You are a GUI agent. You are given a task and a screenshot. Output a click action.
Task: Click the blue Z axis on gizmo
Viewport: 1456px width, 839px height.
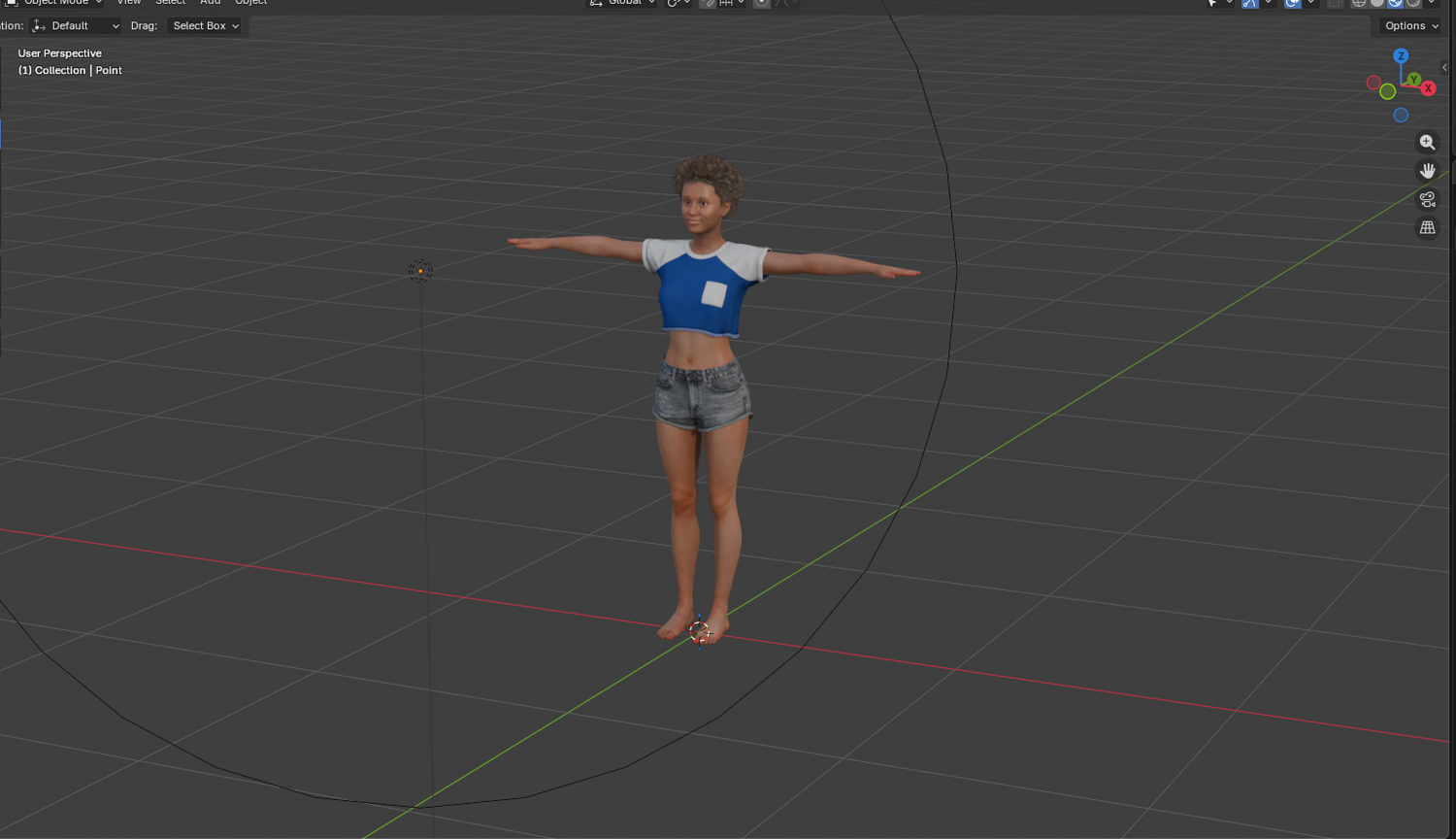coord(1401,56)
